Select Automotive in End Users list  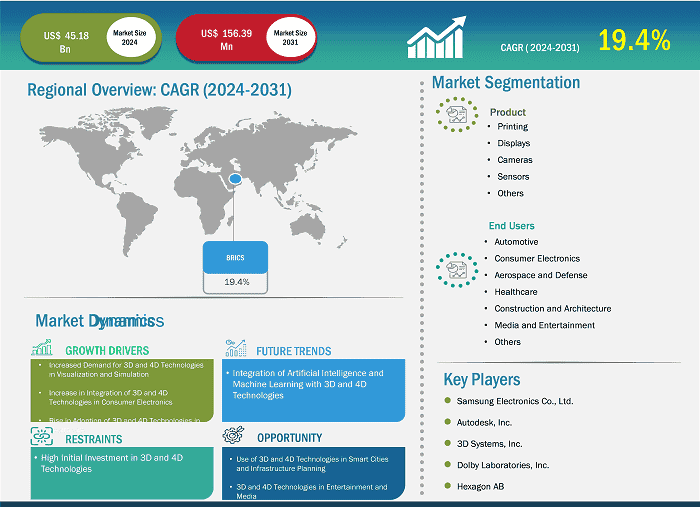click(x=516, y=242)
